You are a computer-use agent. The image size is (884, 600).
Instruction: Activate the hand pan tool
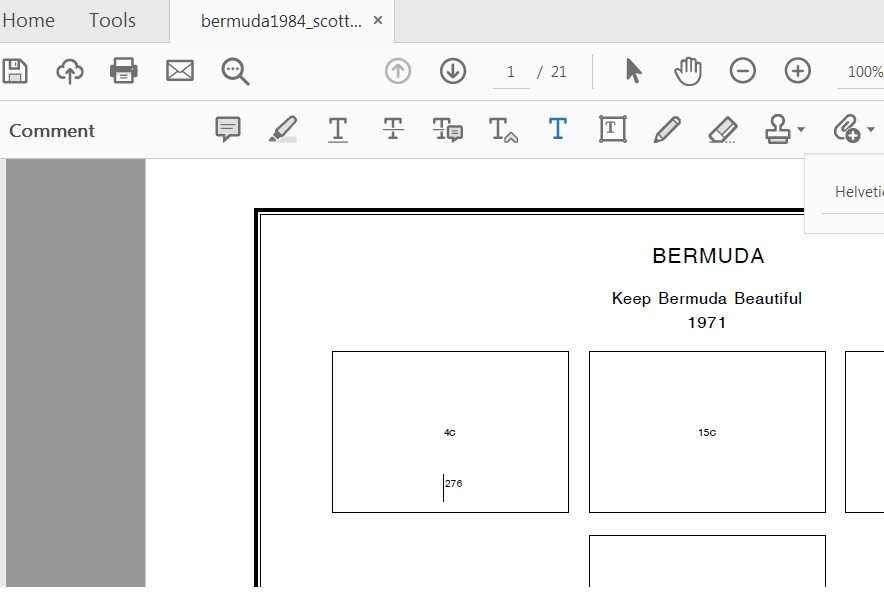pos(688,71)
